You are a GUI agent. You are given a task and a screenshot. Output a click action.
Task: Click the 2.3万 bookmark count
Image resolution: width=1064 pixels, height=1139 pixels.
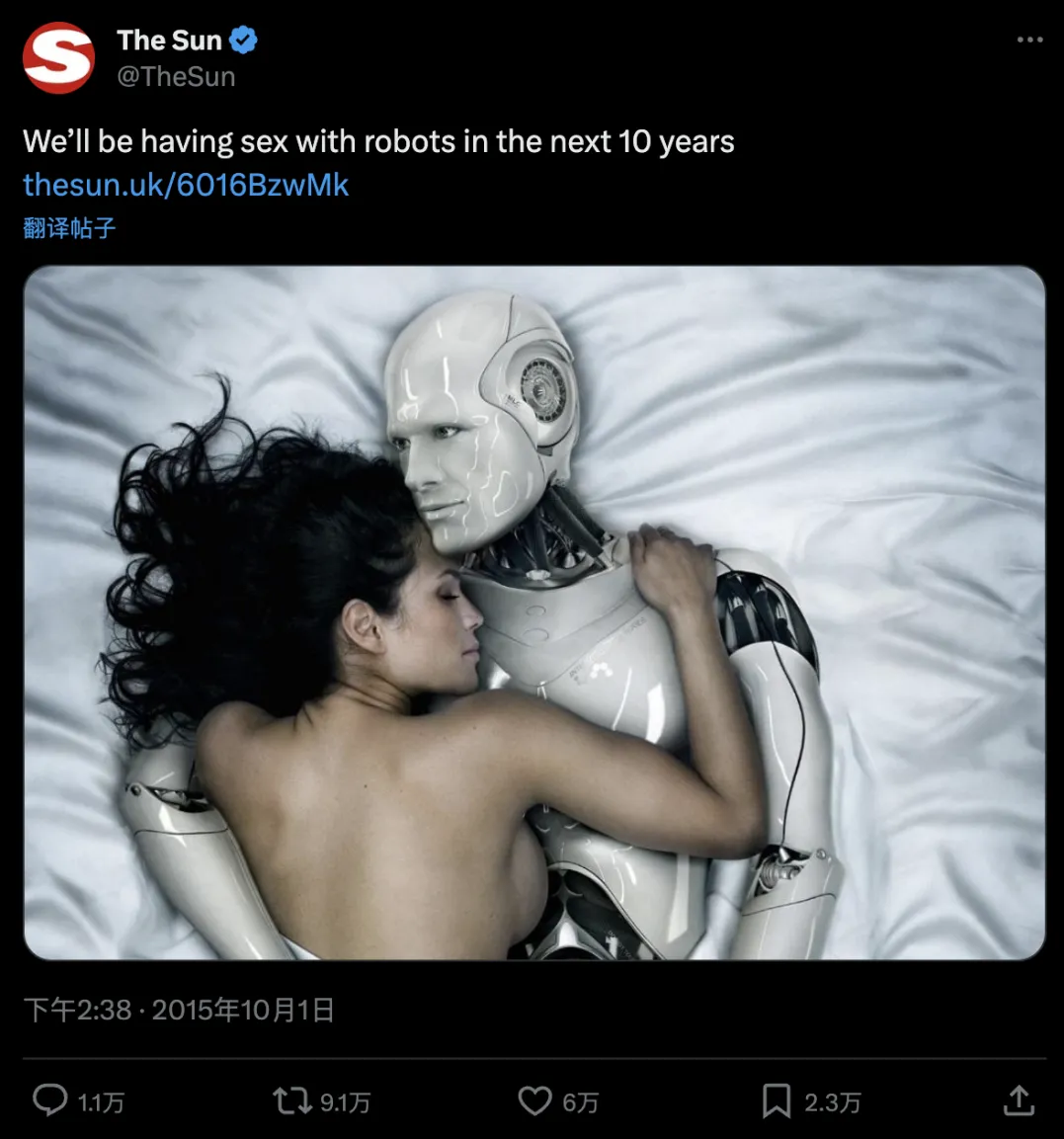(832, 1101)
